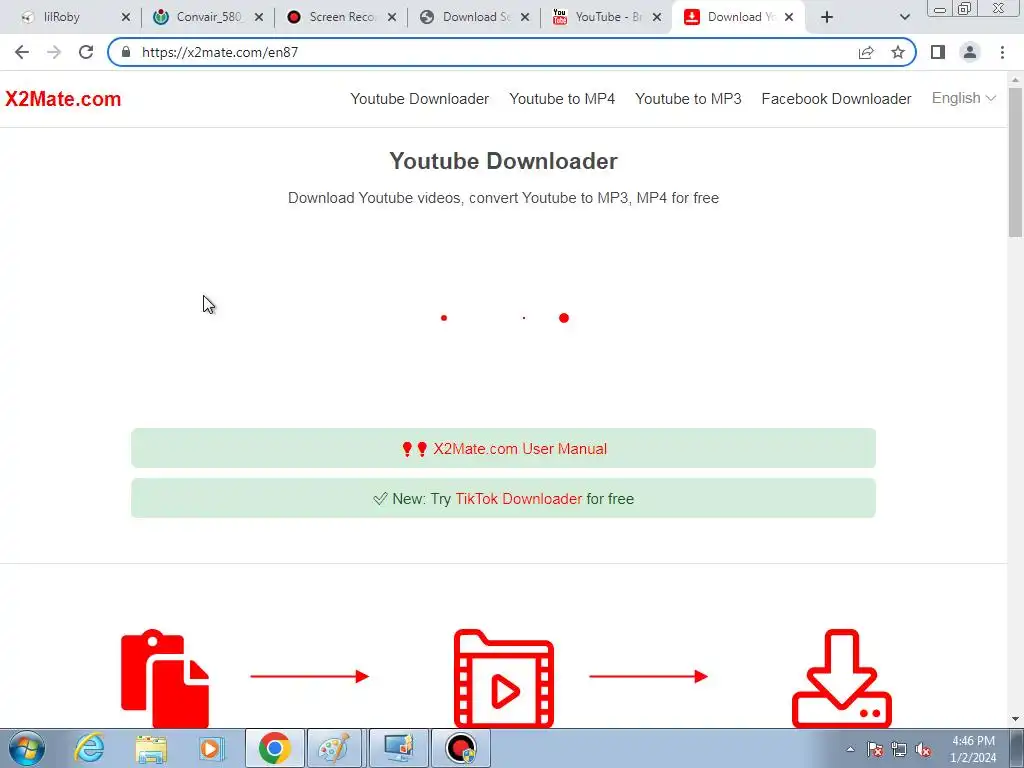Image resolution: width=1024 pixels, height=768 pixels.
Task: Switch to the Screen Recorder tab
Action: (x=342, y=17)
